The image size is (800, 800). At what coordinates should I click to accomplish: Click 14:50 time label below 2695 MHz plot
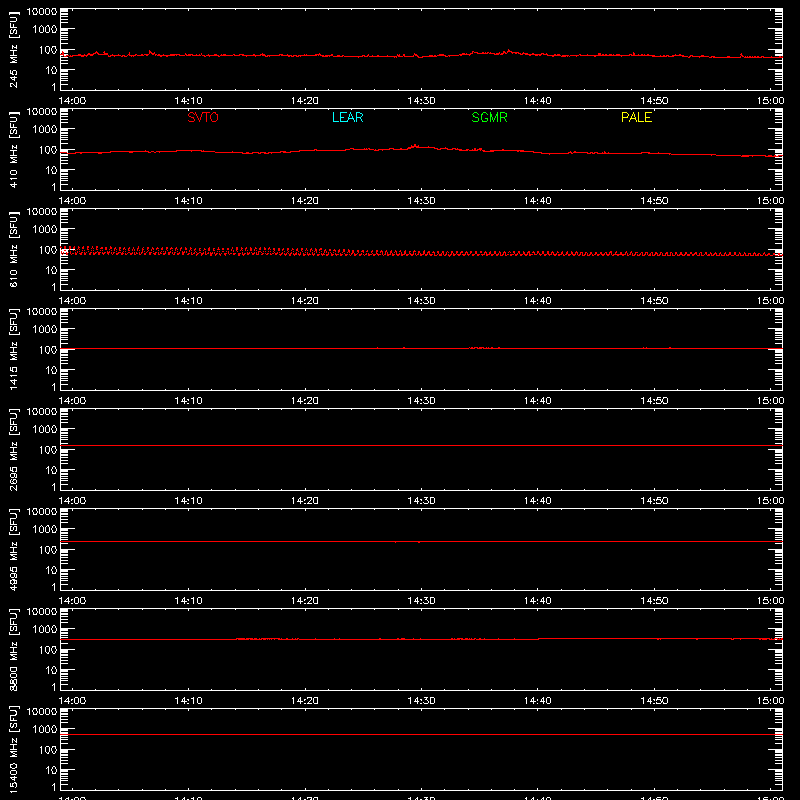[654, 501]
